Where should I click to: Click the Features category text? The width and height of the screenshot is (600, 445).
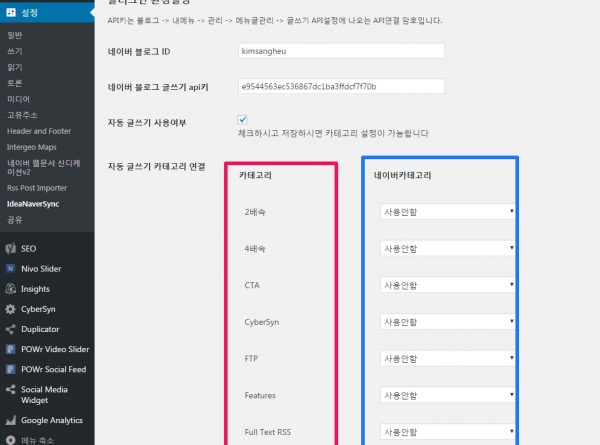[x=260, y=395]
